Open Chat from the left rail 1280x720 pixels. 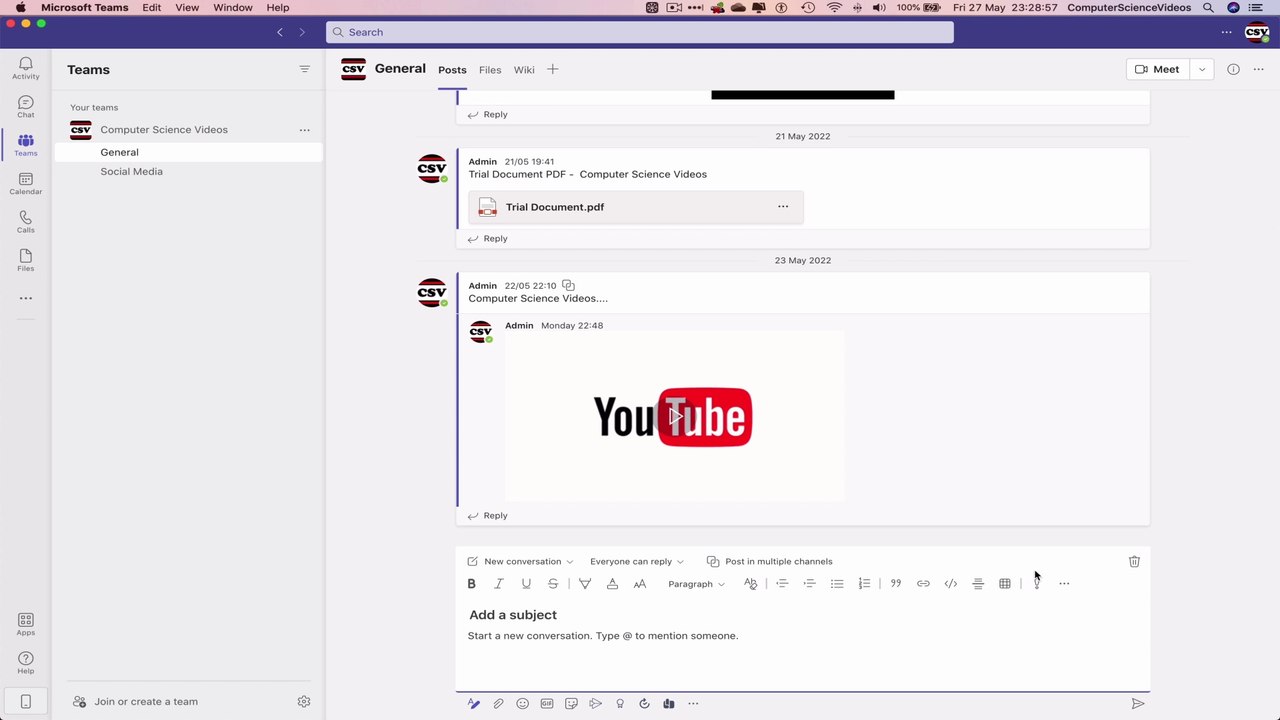26,107
